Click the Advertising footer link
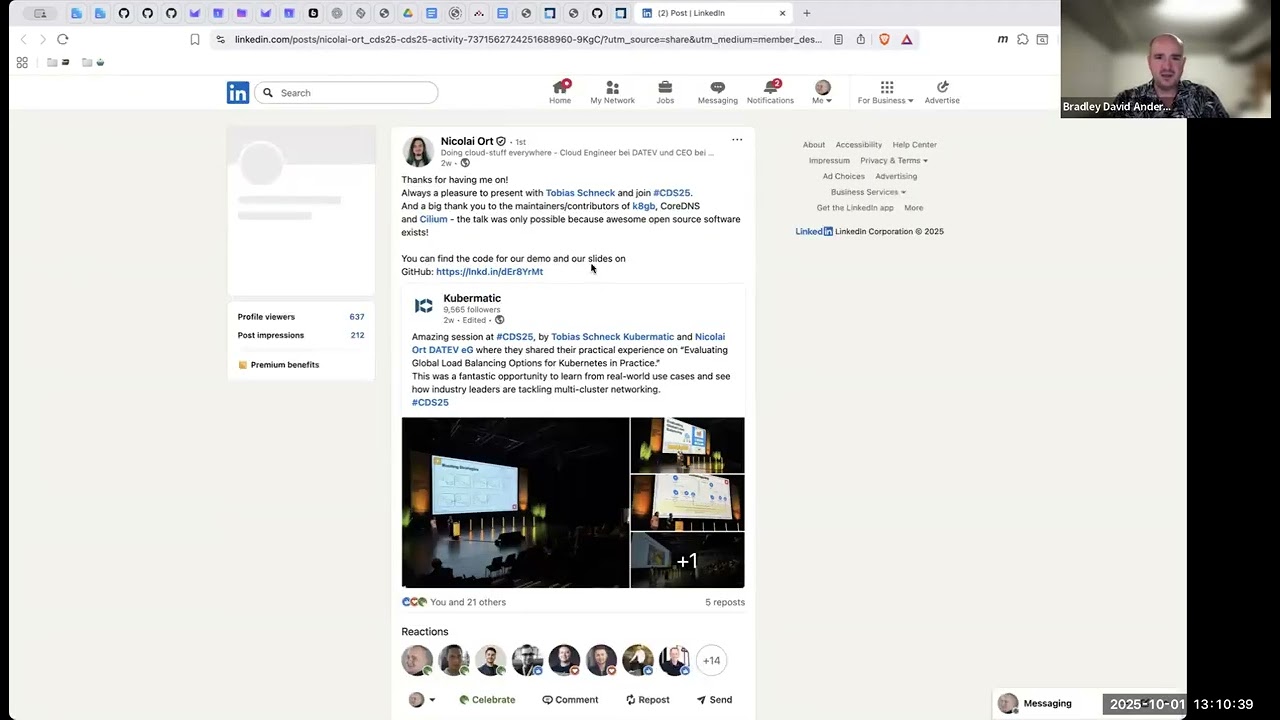1280x720 pixels. pos(896,176)
